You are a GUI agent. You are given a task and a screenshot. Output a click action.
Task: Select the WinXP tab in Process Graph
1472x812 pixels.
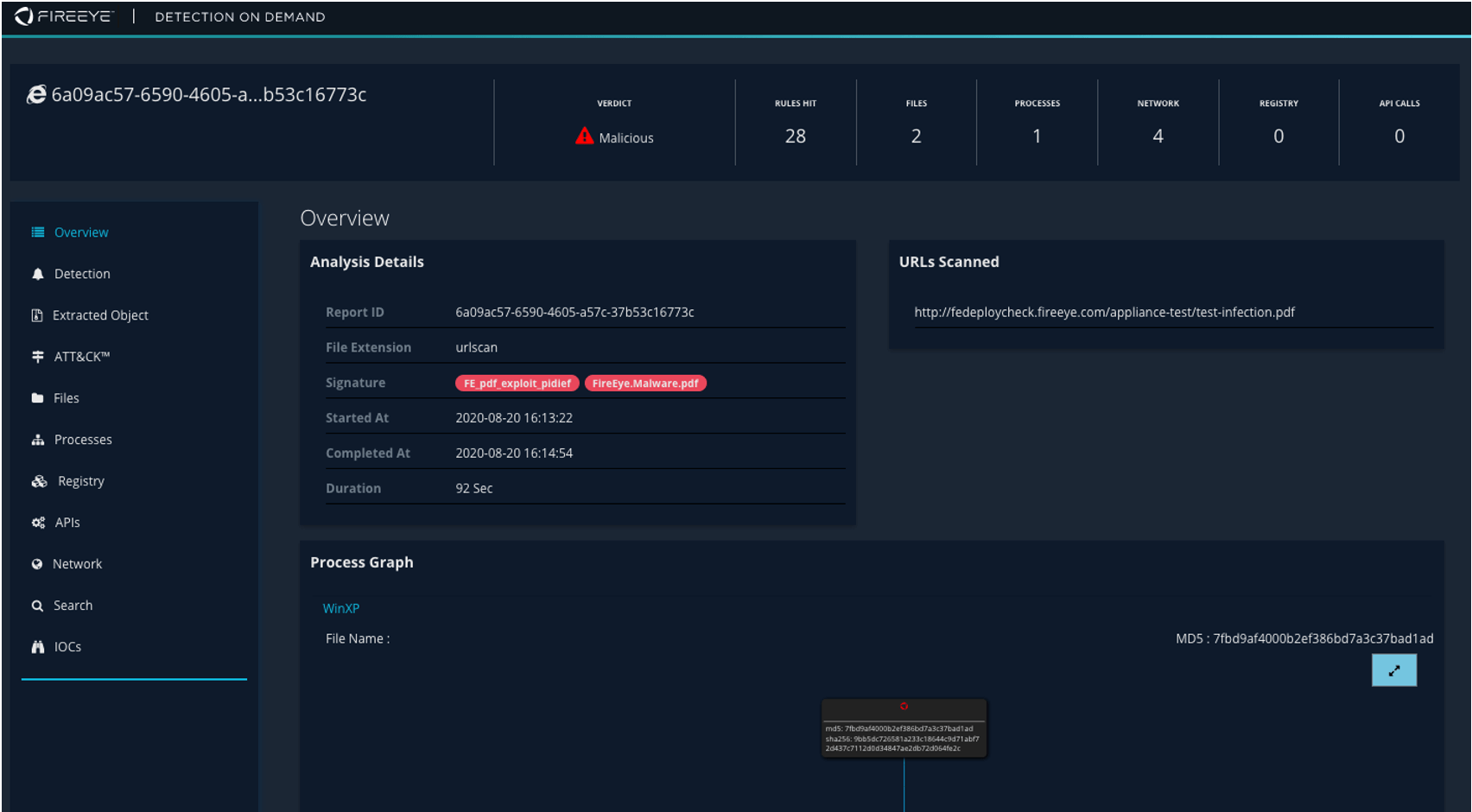coord(341,608)
